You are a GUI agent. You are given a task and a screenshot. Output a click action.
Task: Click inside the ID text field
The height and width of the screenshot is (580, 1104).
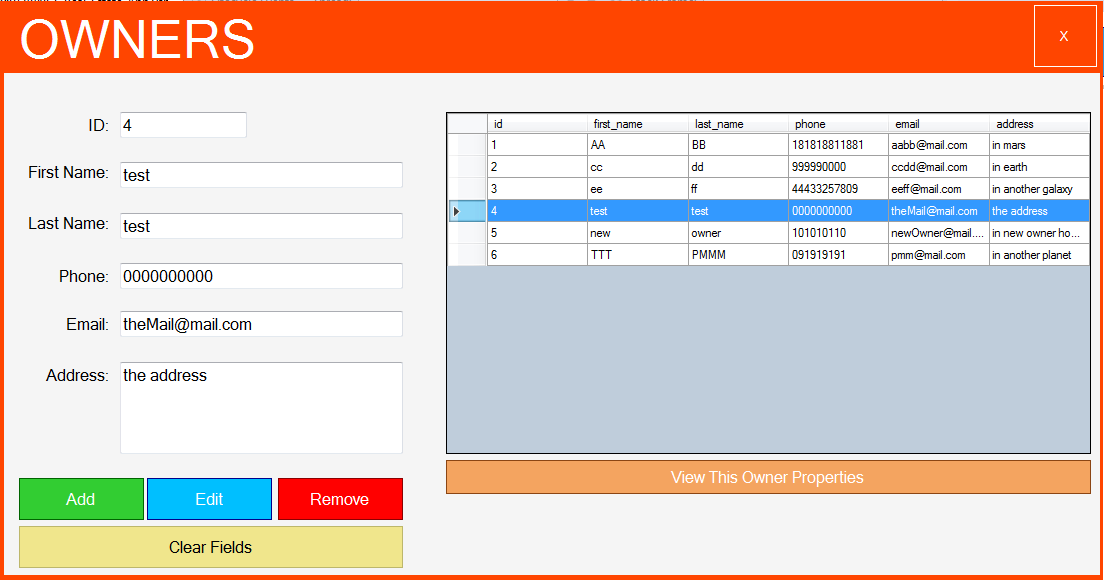coord(183,124)
